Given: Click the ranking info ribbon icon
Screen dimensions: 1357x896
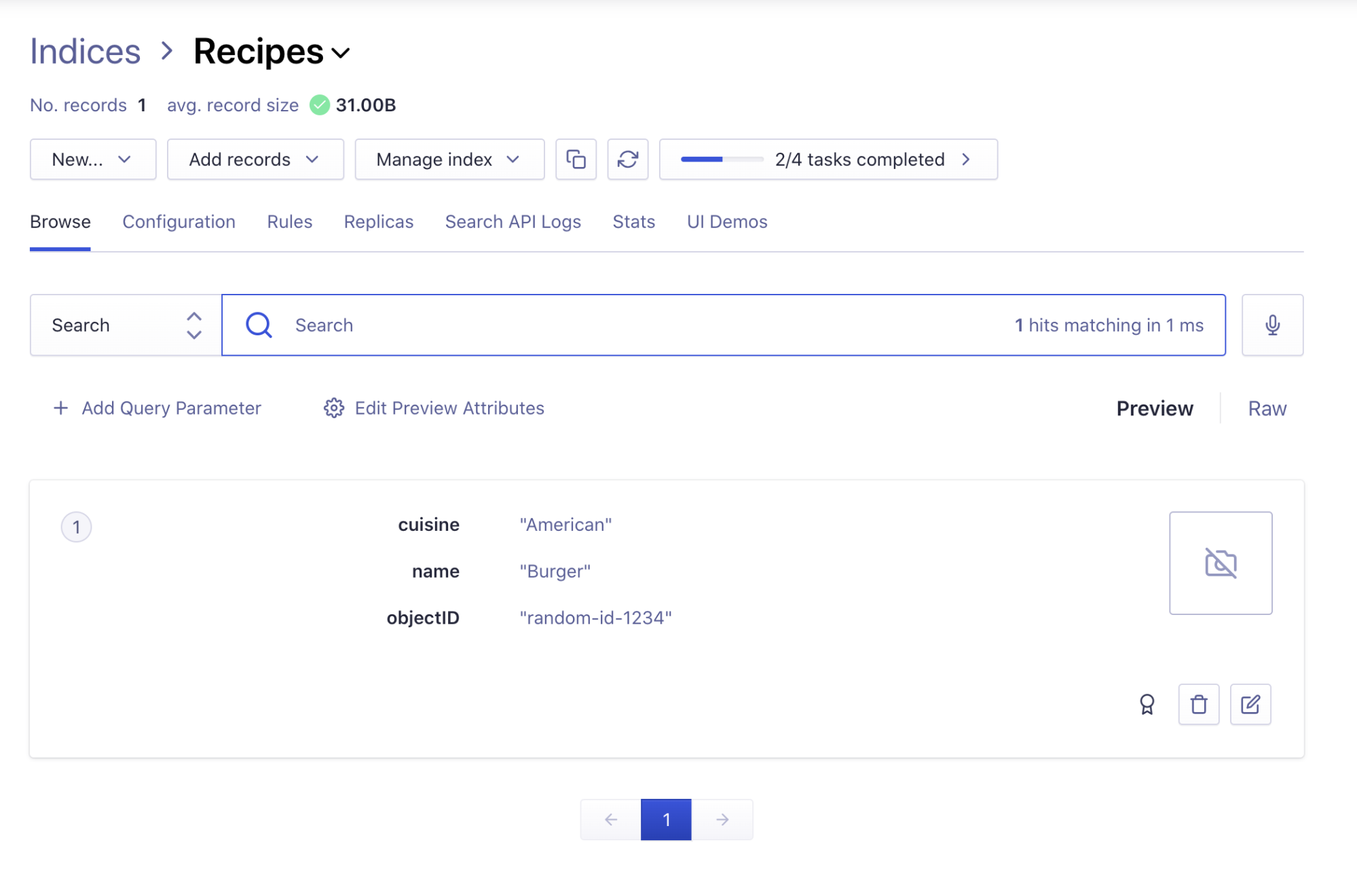Looking at the screenshot, I should click(x=1147, y=705).
